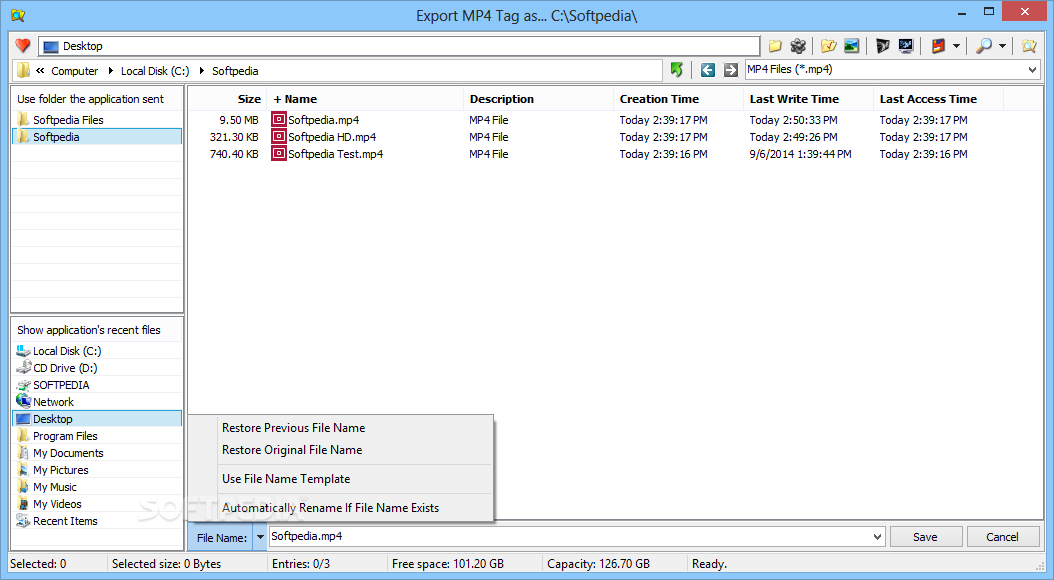
Task: Click the Local Disk (C:) drive icon
Action: (x=24, y=351)
